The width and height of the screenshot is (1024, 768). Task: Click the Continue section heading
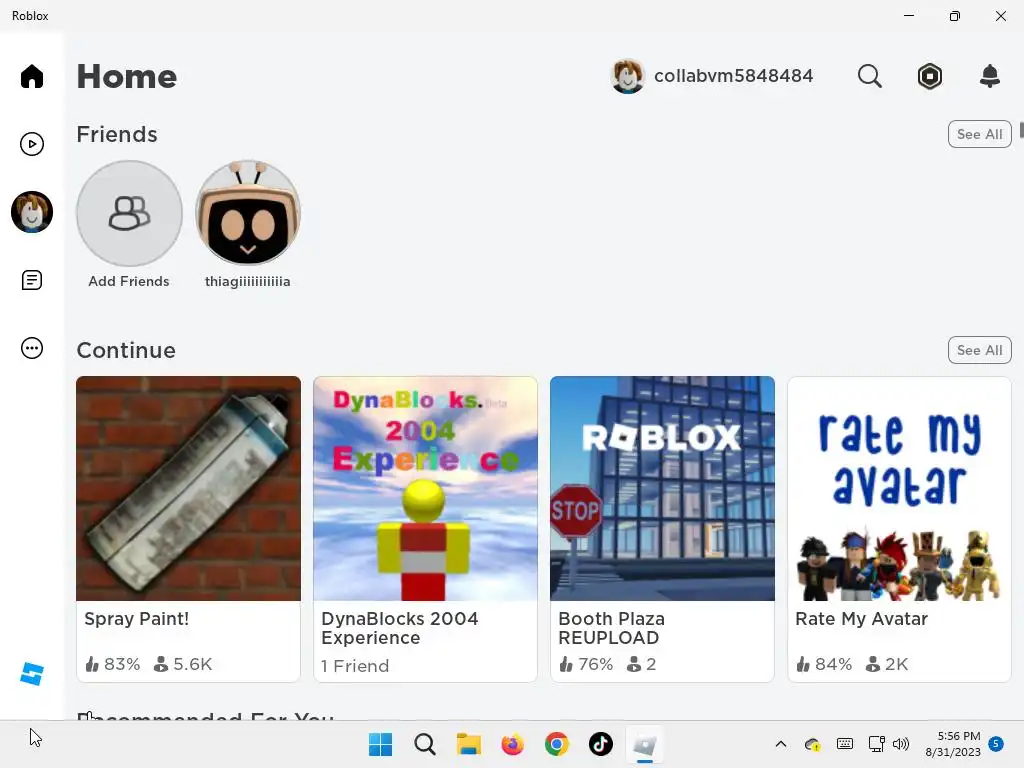point(126,350)
